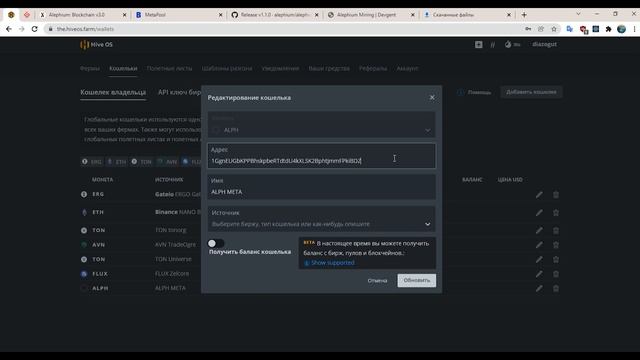Image resolution: width=640 pixels, height=360 pixels.
Task: Toggle the fetch wallet balance switch
Action: [x=216, y=243]
